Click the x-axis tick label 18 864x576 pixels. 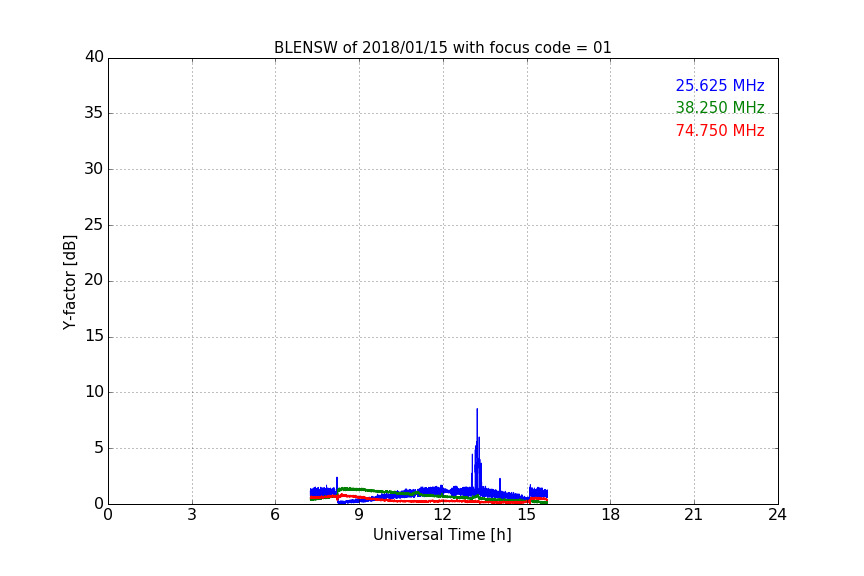(x=611, y=515)
